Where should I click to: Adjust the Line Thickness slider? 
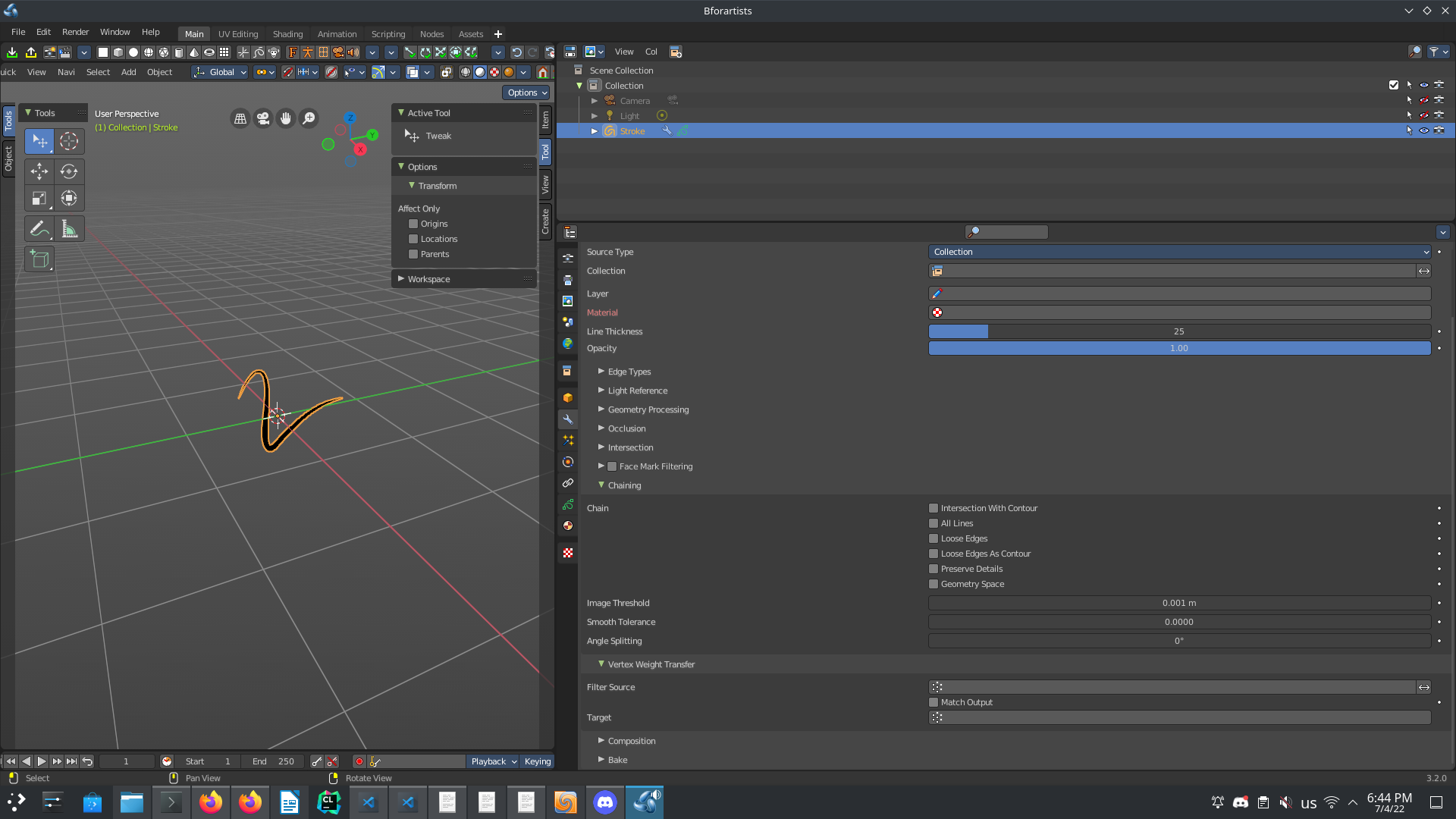tap(1179, 331)
